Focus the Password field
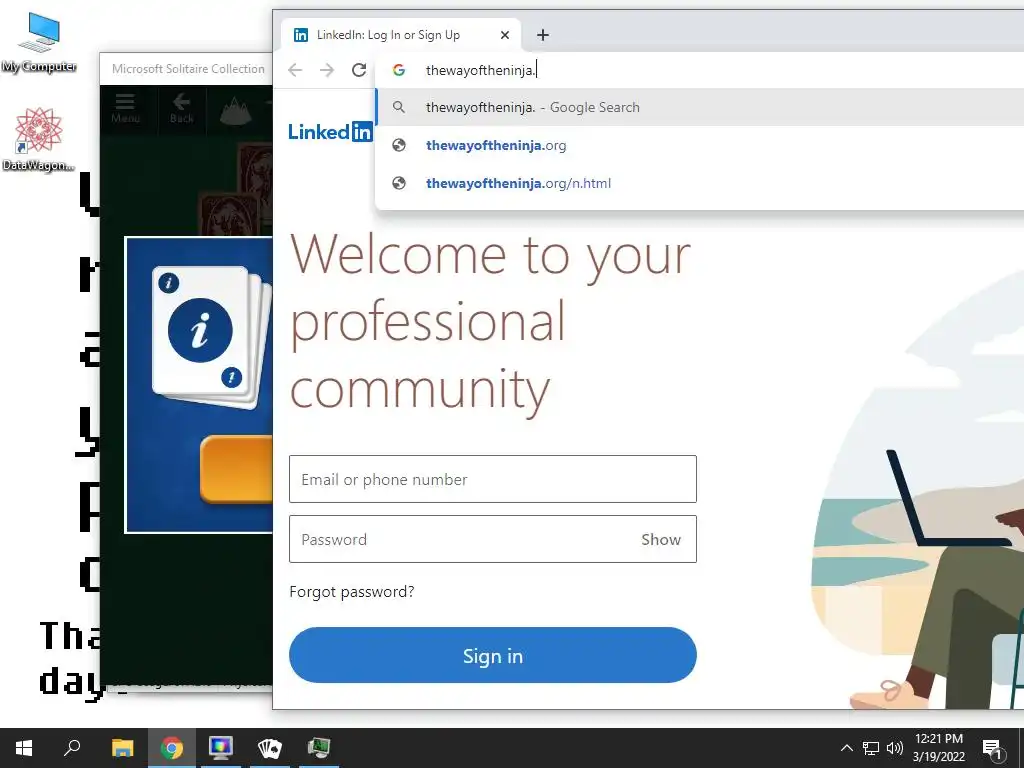Image resolution: width=1024 pixels, height=768 pixels. pos(493,539)
